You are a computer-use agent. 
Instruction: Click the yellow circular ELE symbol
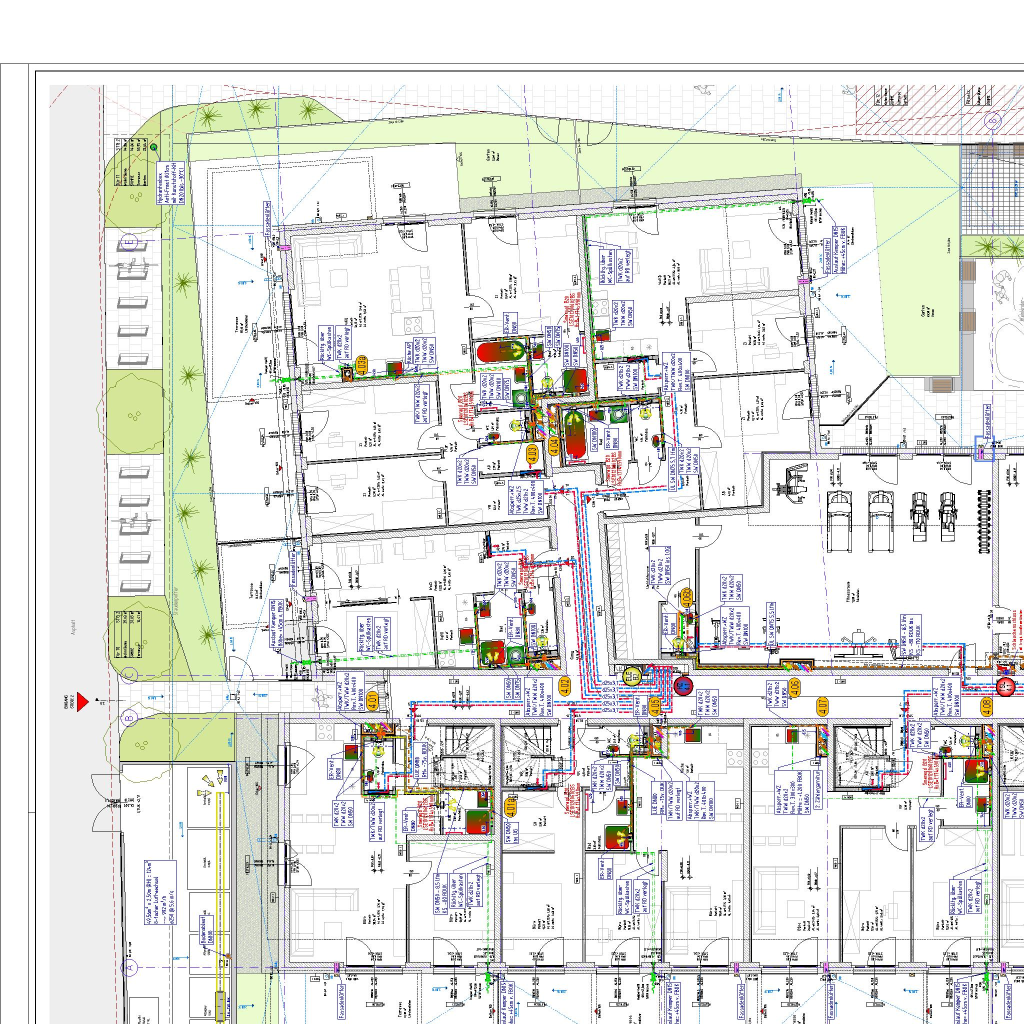631,677
